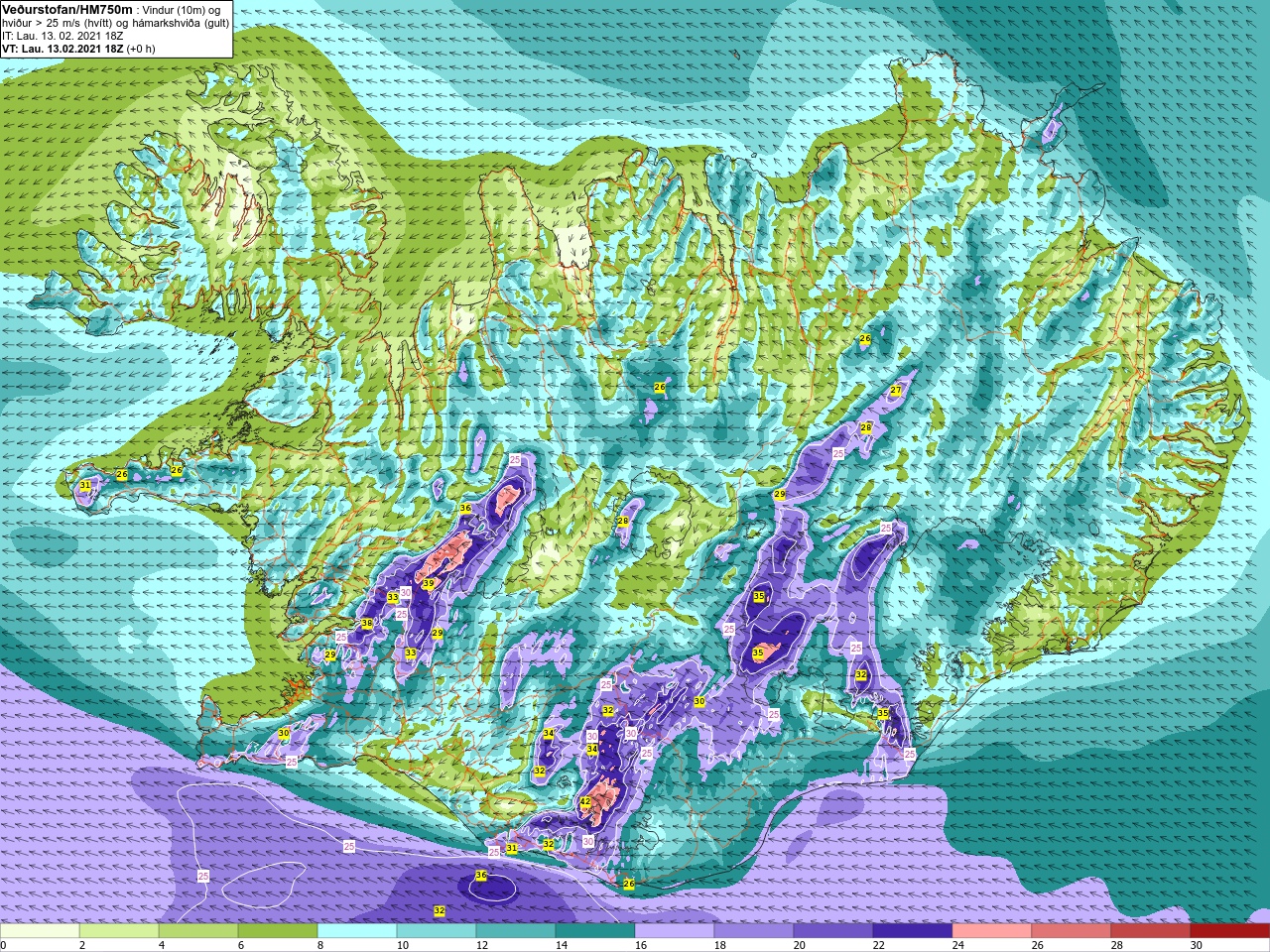The width and height of the screenshot is (1270, 952).
Task: Pick the light lavender 16–18 m/s legend swatch
Action: click(x=675, y=931)
